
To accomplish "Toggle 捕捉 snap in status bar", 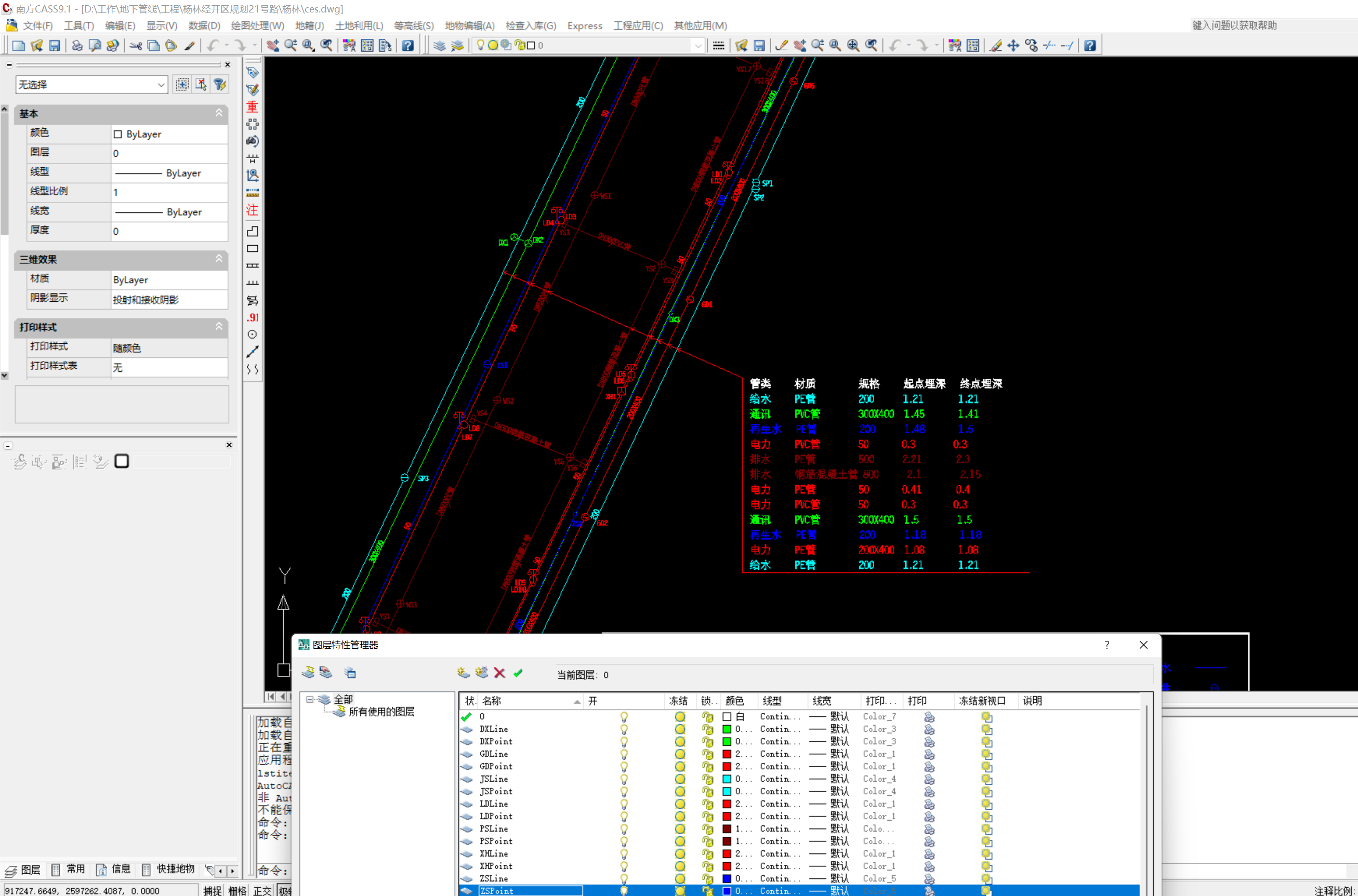I will coord(212,890).
